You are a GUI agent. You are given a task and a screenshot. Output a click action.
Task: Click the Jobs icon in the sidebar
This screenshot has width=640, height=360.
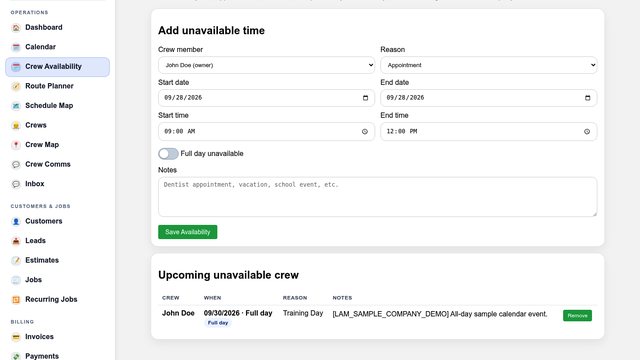pyautogui.click(x=16, y=280)
